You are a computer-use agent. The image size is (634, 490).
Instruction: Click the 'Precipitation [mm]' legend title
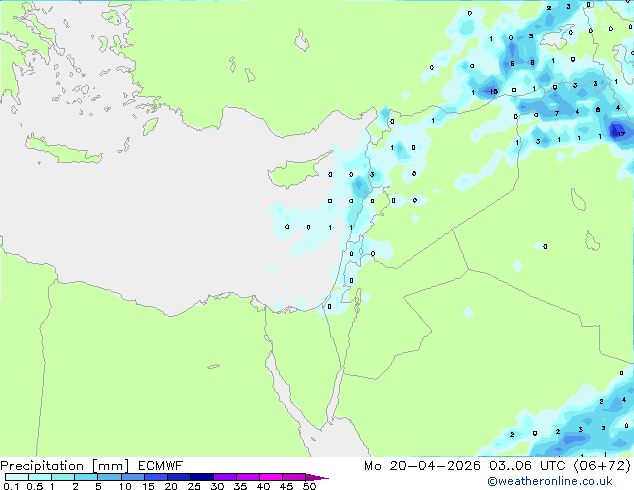[x=65, y=466]
